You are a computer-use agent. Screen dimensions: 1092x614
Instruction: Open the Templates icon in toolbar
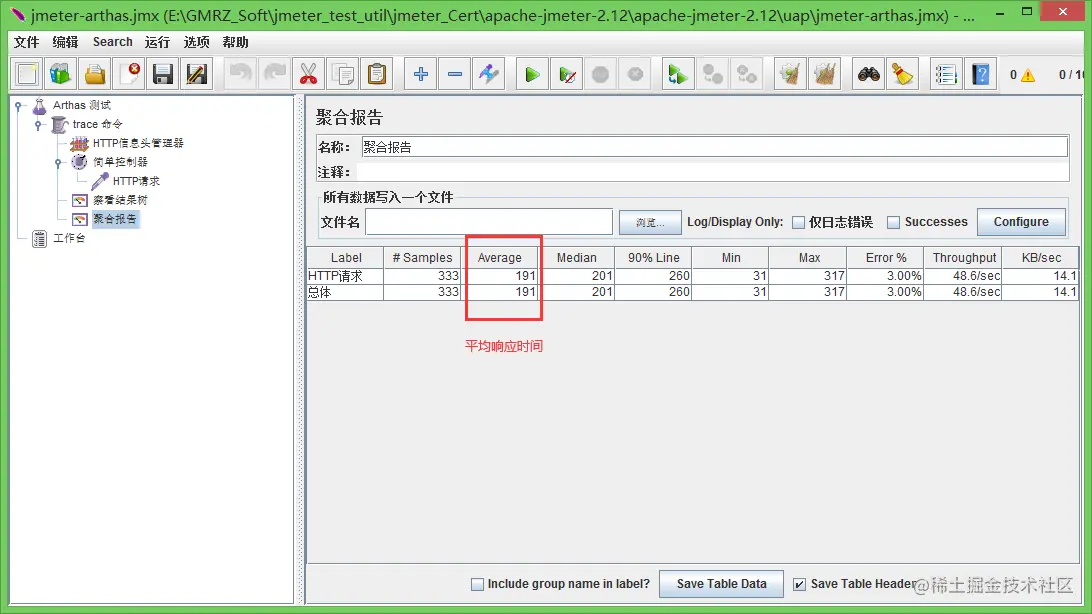pyautogui.click(x=61, y=74)
